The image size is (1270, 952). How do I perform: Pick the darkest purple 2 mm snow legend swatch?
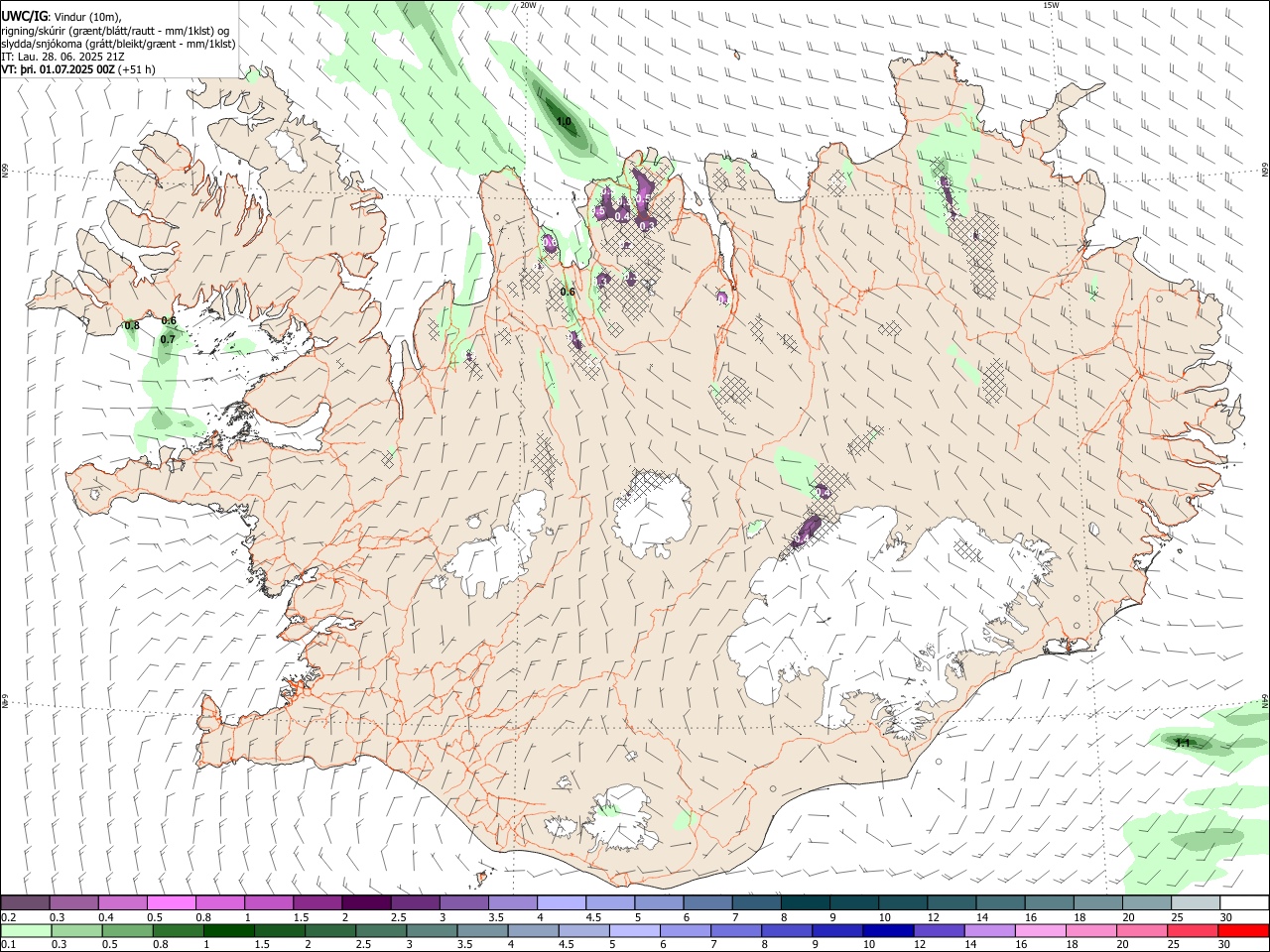365,902
